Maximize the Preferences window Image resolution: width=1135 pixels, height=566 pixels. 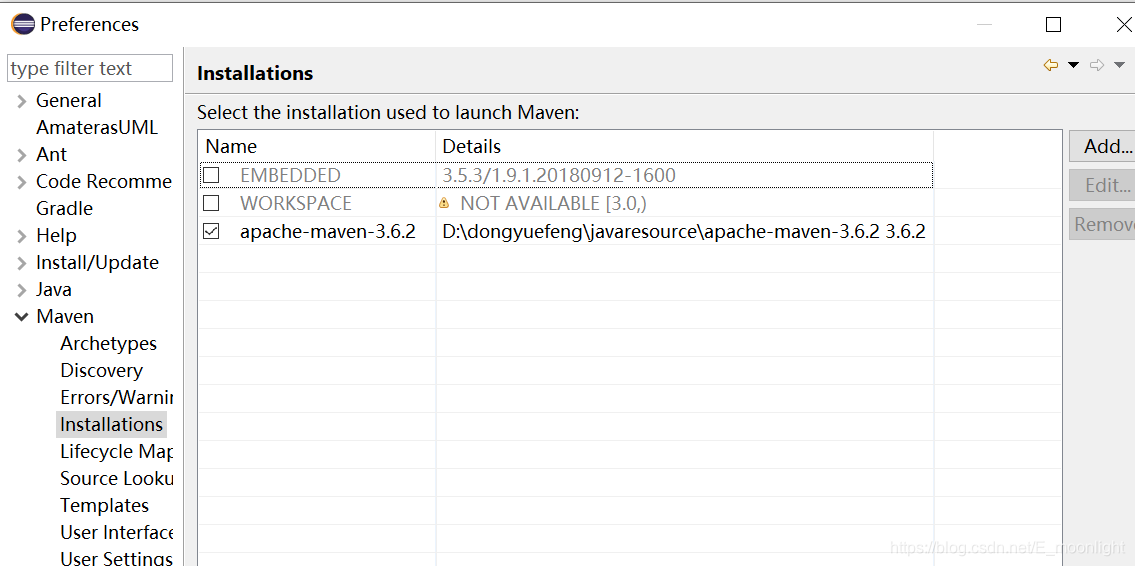point(1053,25)
